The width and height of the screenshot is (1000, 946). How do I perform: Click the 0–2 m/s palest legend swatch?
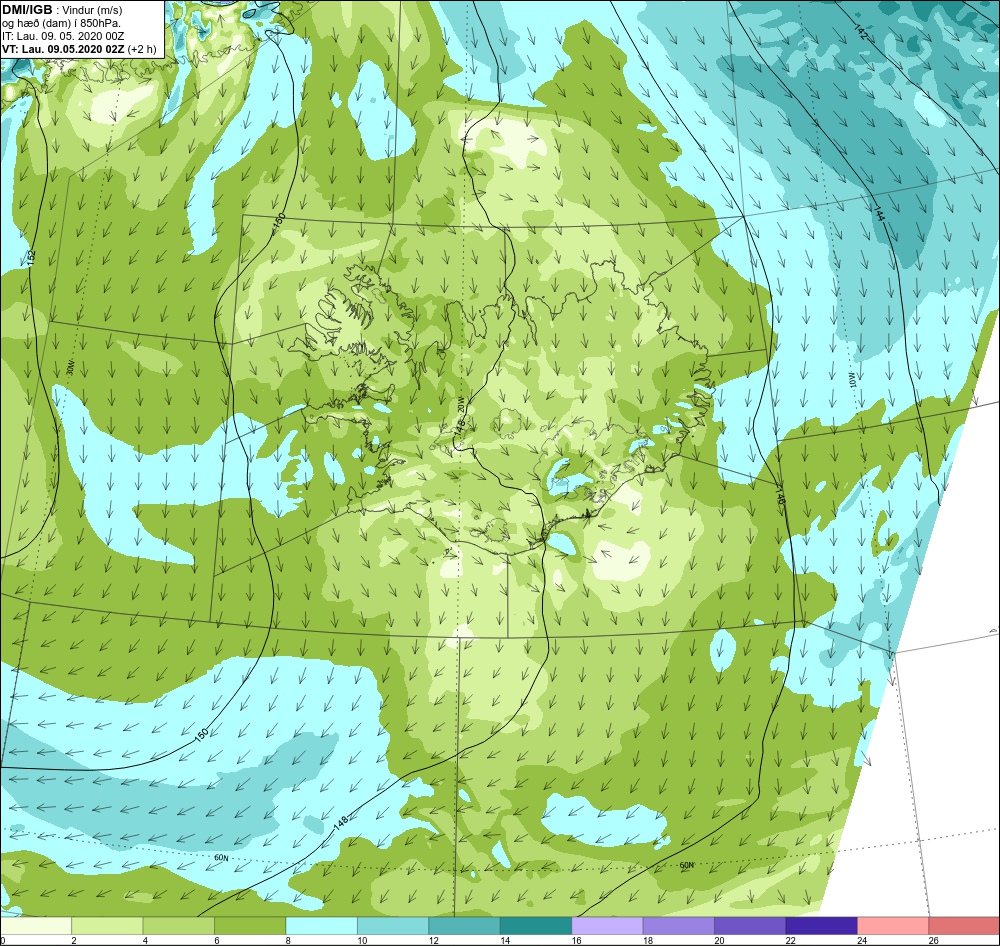[36, 926]
